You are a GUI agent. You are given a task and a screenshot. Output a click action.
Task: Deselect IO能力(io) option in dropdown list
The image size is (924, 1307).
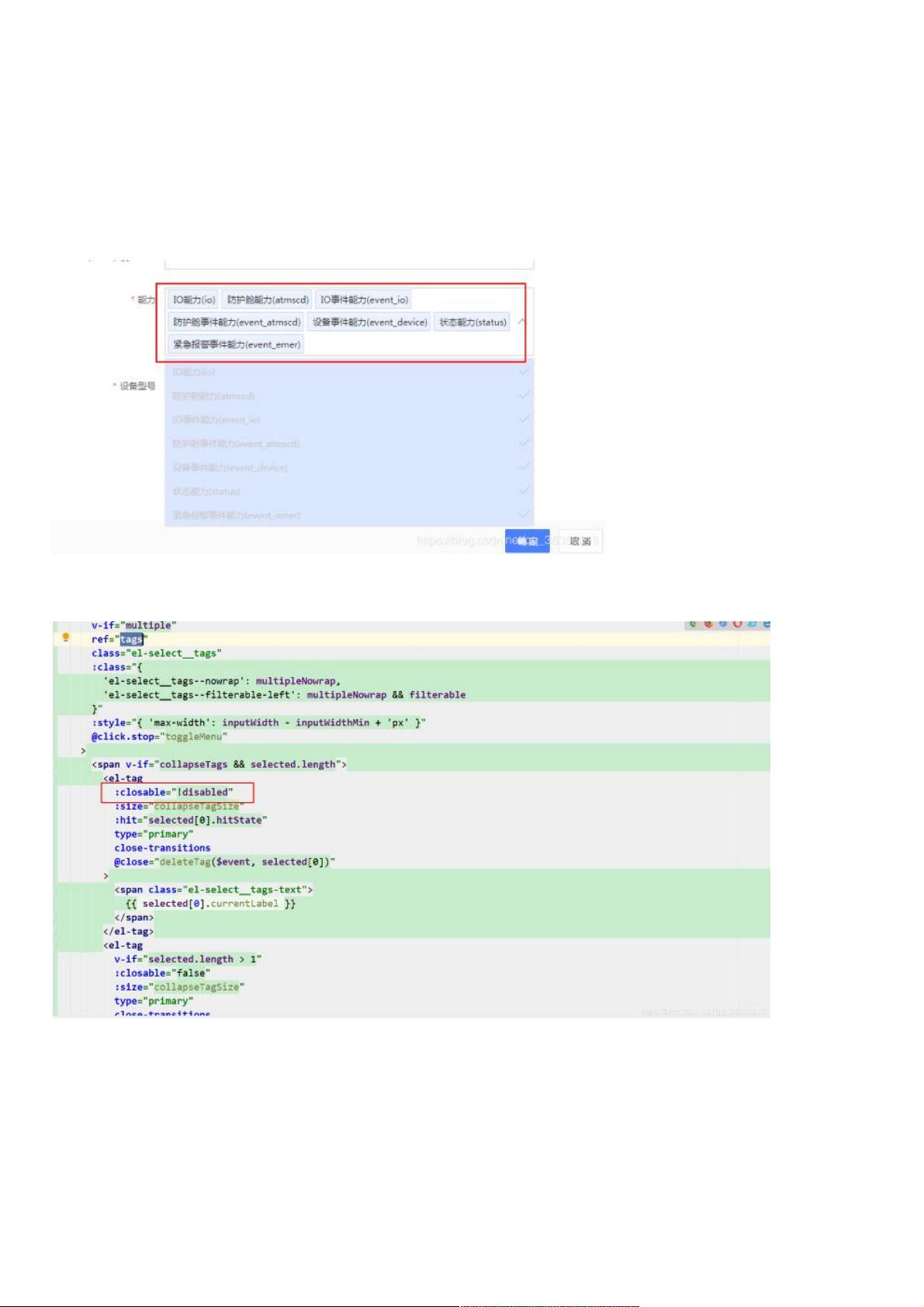click(x=349, y=372)
